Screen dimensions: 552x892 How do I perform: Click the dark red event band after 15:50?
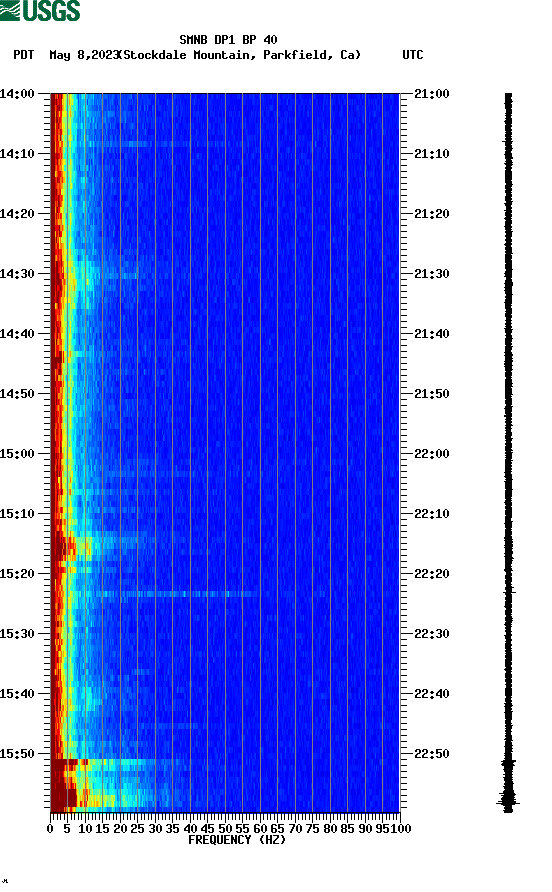tap(64, 784)
